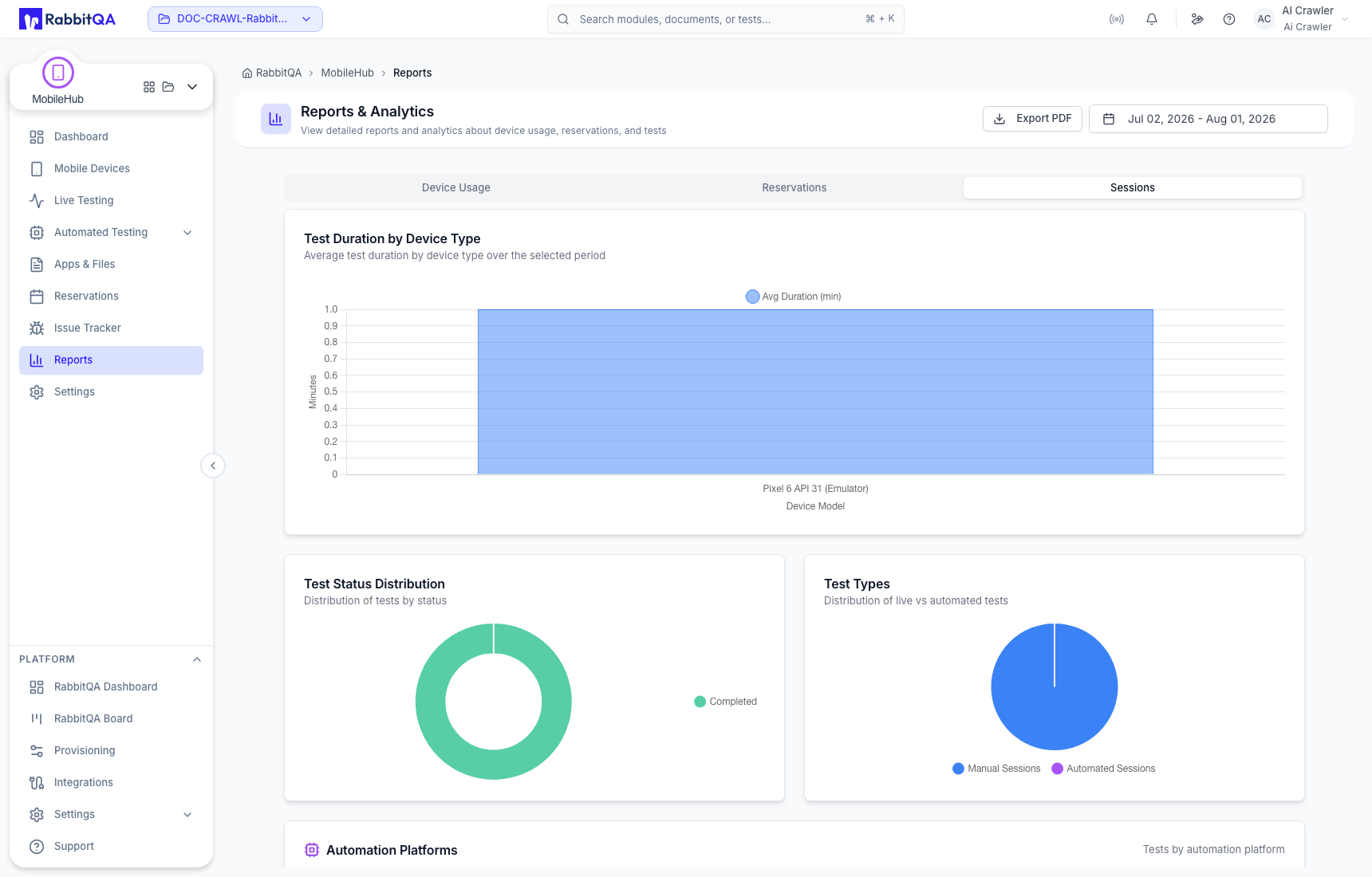
Task: Switch to the Reservations tab
Action: click(x=794, y=188)
